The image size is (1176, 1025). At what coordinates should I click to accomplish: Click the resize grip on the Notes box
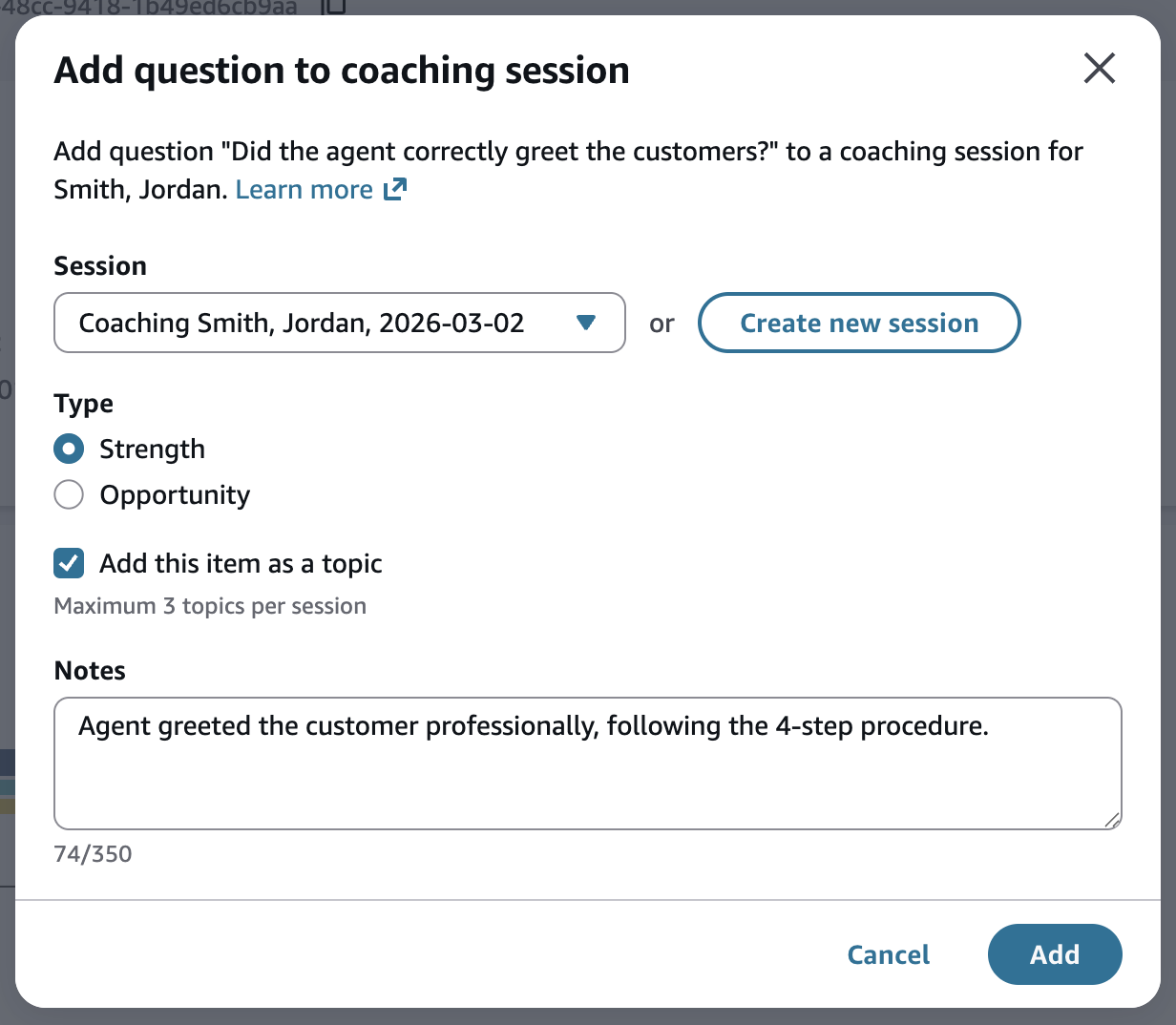(x=1113, y=819)
